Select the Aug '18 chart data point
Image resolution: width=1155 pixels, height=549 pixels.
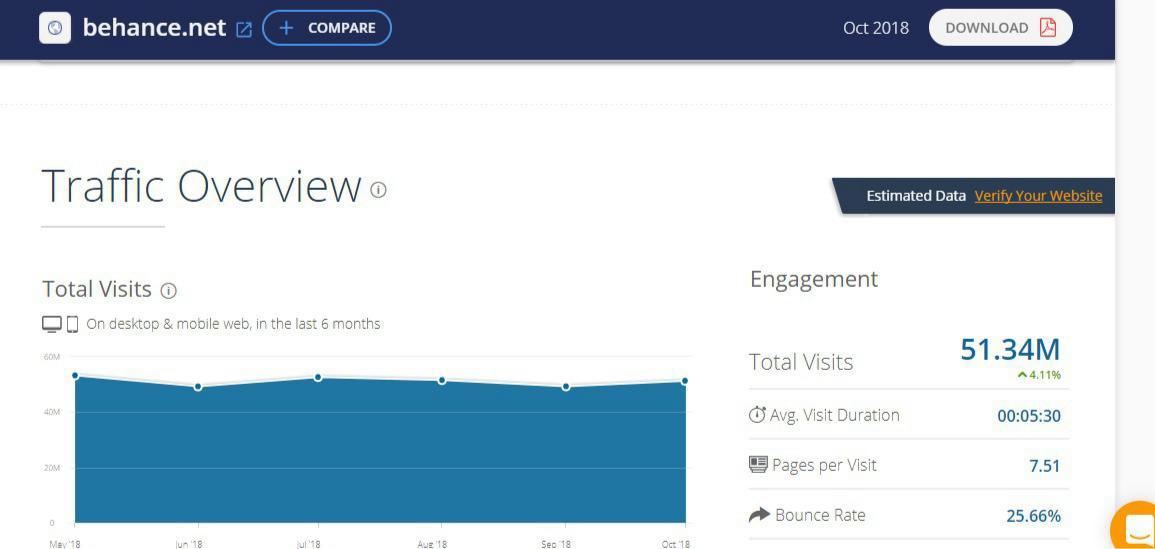point(442,380)
